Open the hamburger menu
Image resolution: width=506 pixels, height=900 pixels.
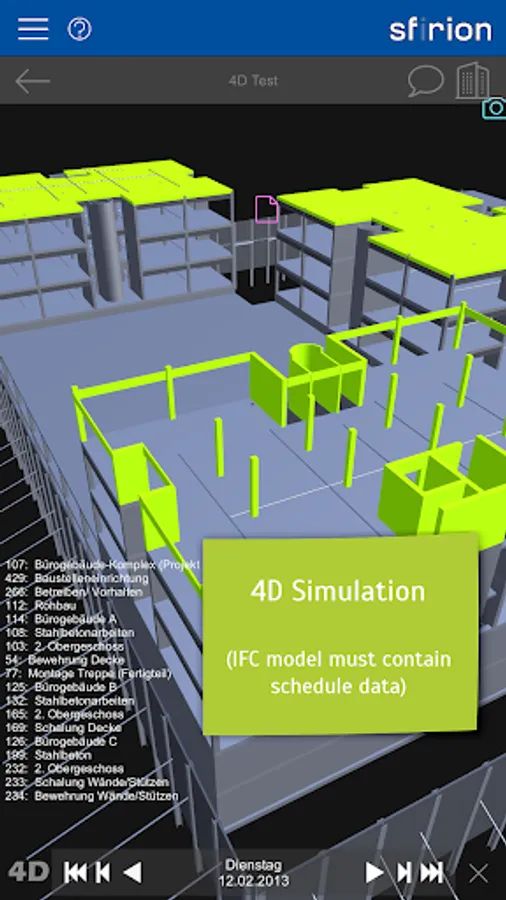(x=33, y=29)
